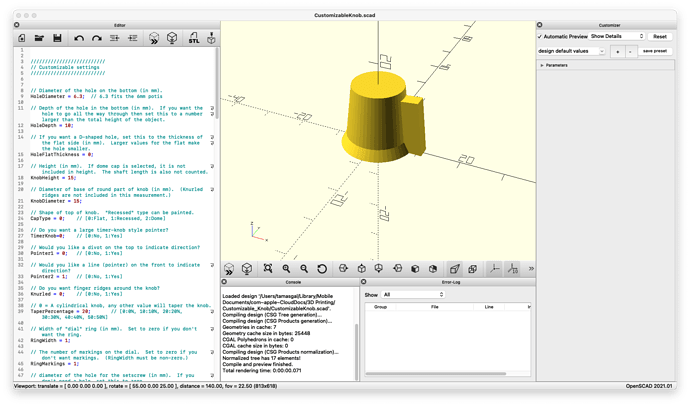690x406 pixels.
Task: Switch to the Top view cube icon
Action: coord(361,269)
